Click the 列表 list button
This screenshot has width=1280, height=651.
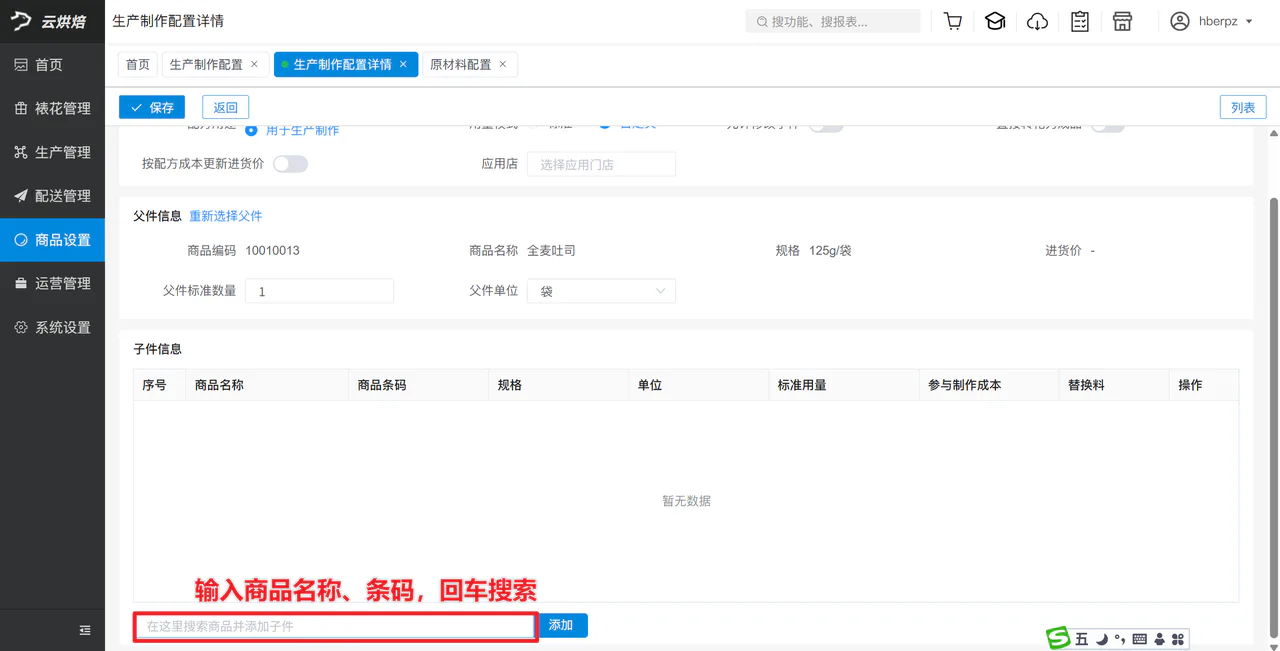coord(1243,107)
